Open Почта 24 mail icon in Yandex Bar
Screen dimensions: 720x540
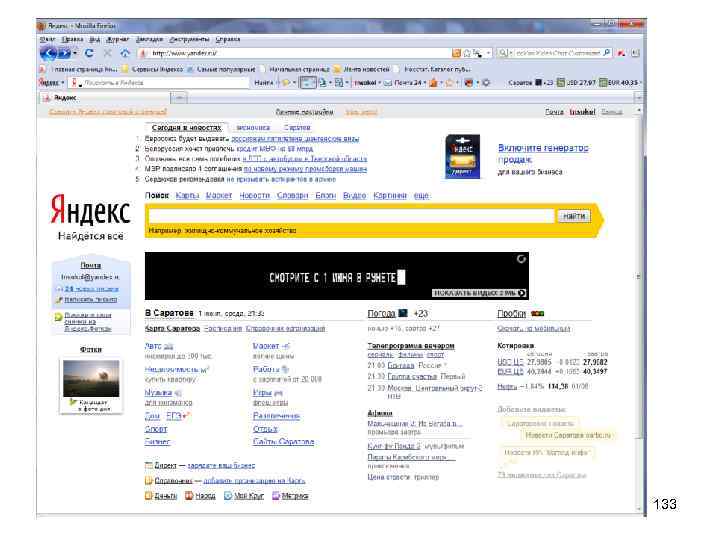pos(388,83)
